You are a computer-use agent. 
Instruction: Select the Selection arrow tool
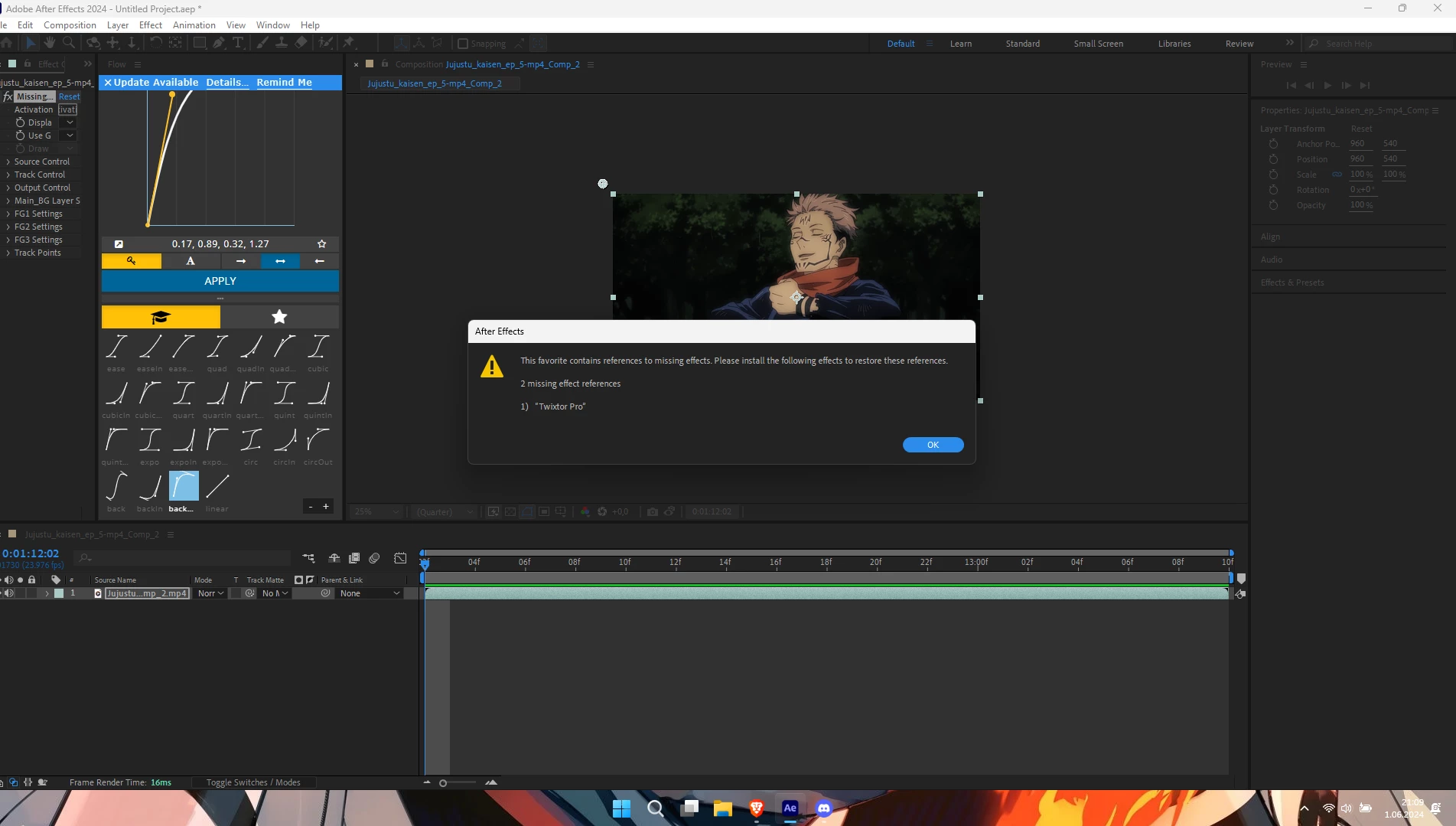pyautogui.click(x=31, y=43)
